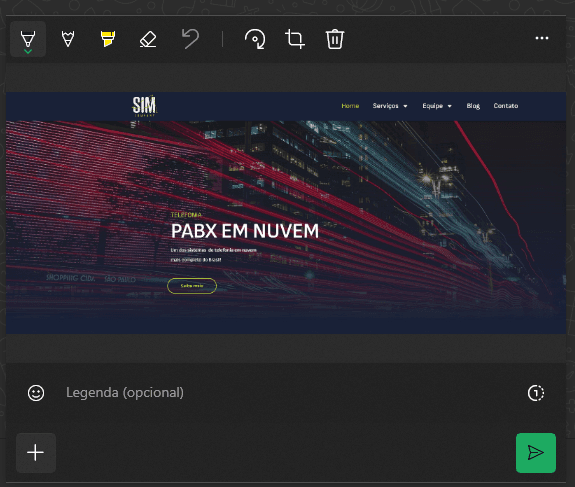575x487 pixels.
Task: Open the three-dot more options menu
Action: point(542,38)
